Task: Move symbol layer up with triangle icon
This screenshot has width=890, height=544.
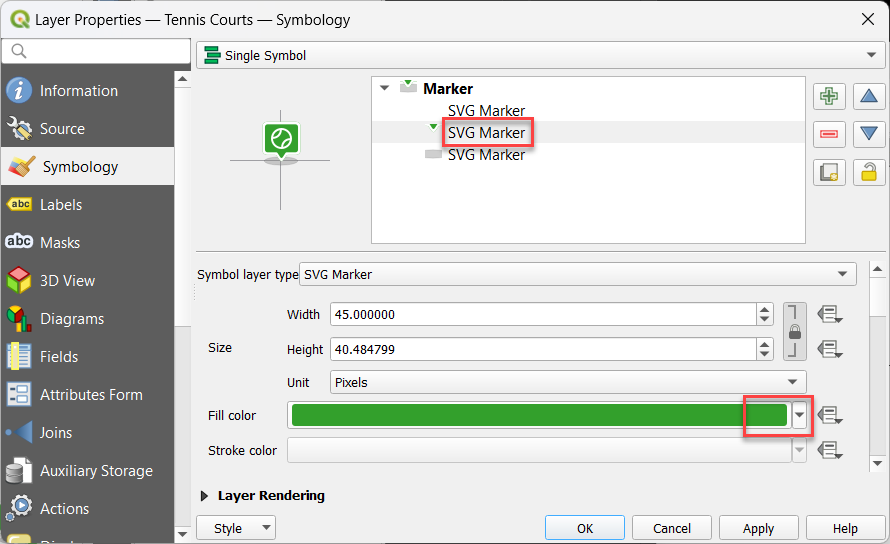Action: point(868,97)
